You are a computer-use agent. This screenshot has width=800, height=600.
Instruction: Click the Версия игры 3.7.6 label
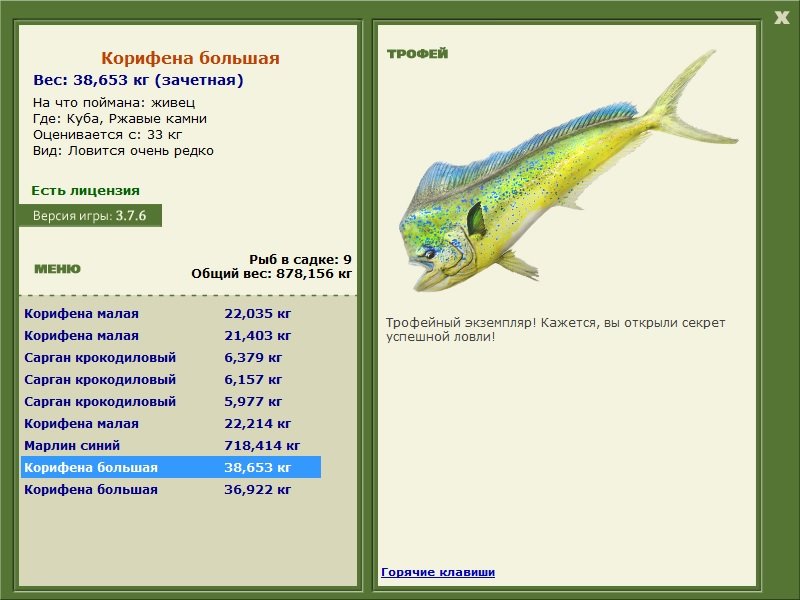[90, 216]
